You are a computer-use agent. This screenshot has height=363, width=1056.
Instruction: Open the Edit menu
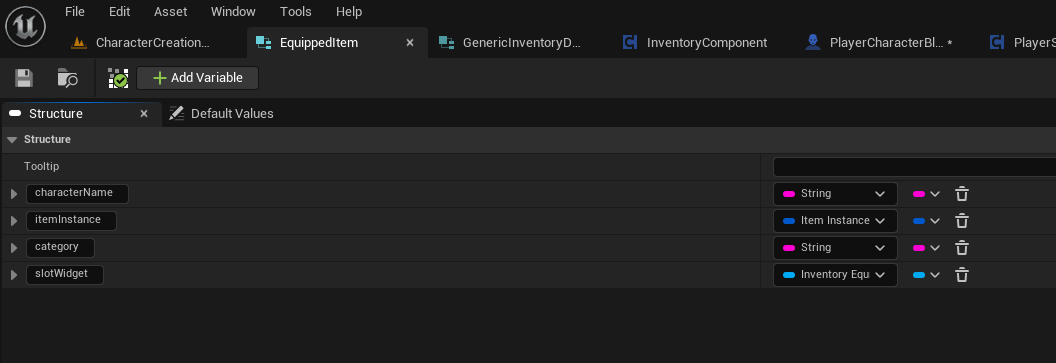coord(120,11)
